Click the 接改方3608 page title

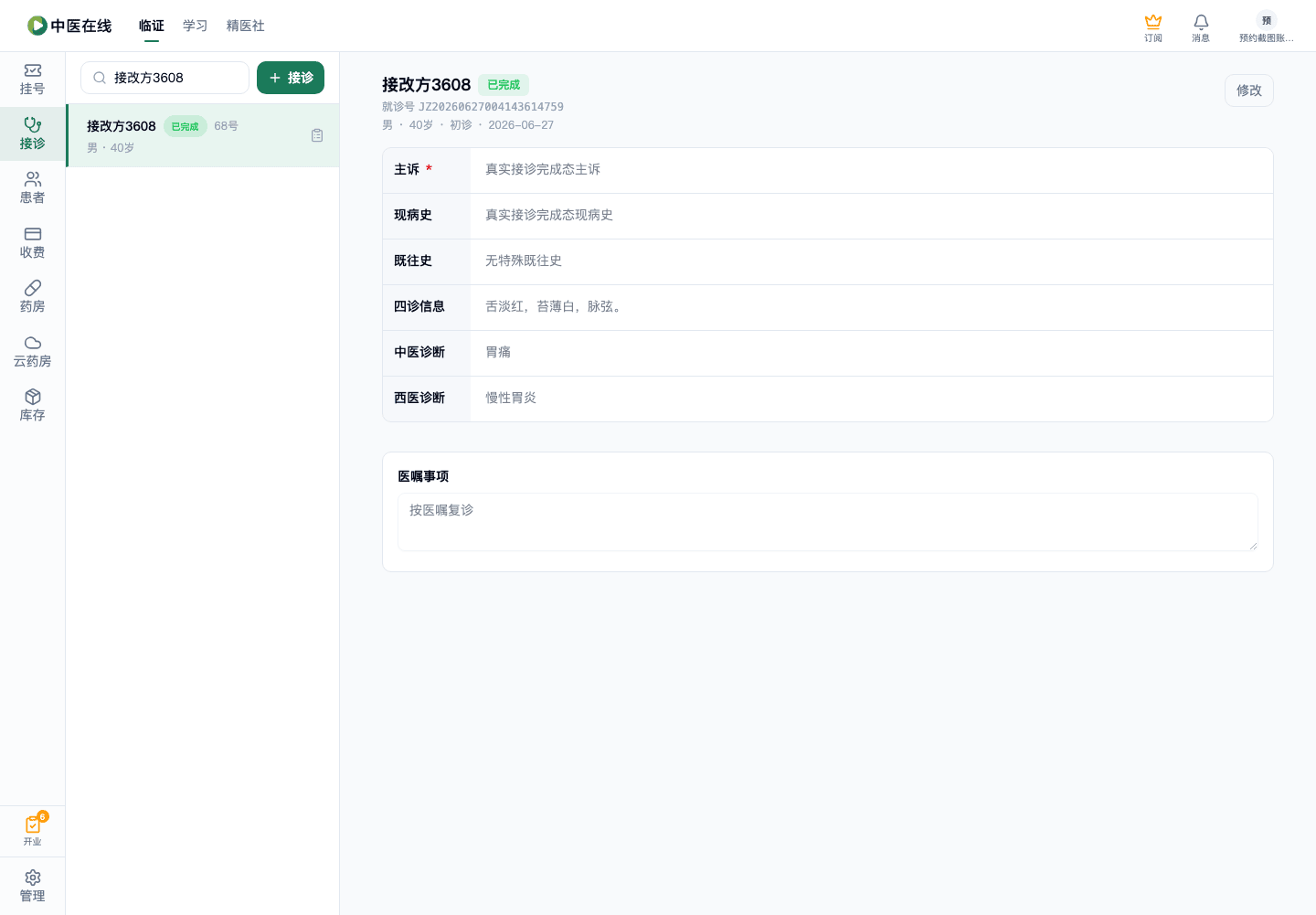(427, 85)
